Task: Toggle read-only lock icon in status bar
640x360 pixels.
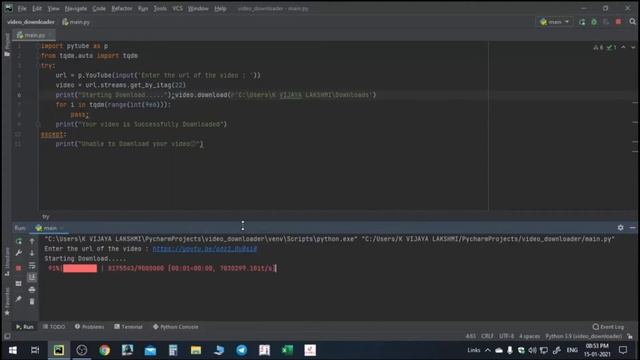Action: (630, 336)
